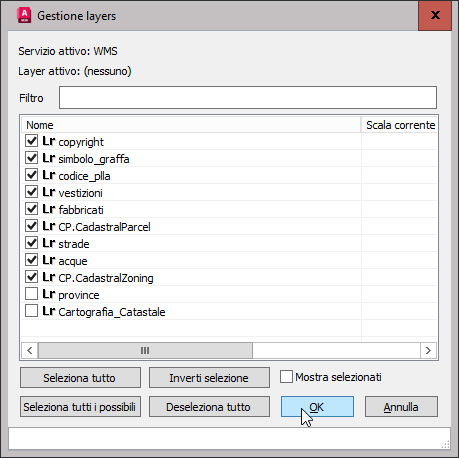Select the codice_plla layer name
The height and width of the screenshot is (458, 459).
[84, 176]
